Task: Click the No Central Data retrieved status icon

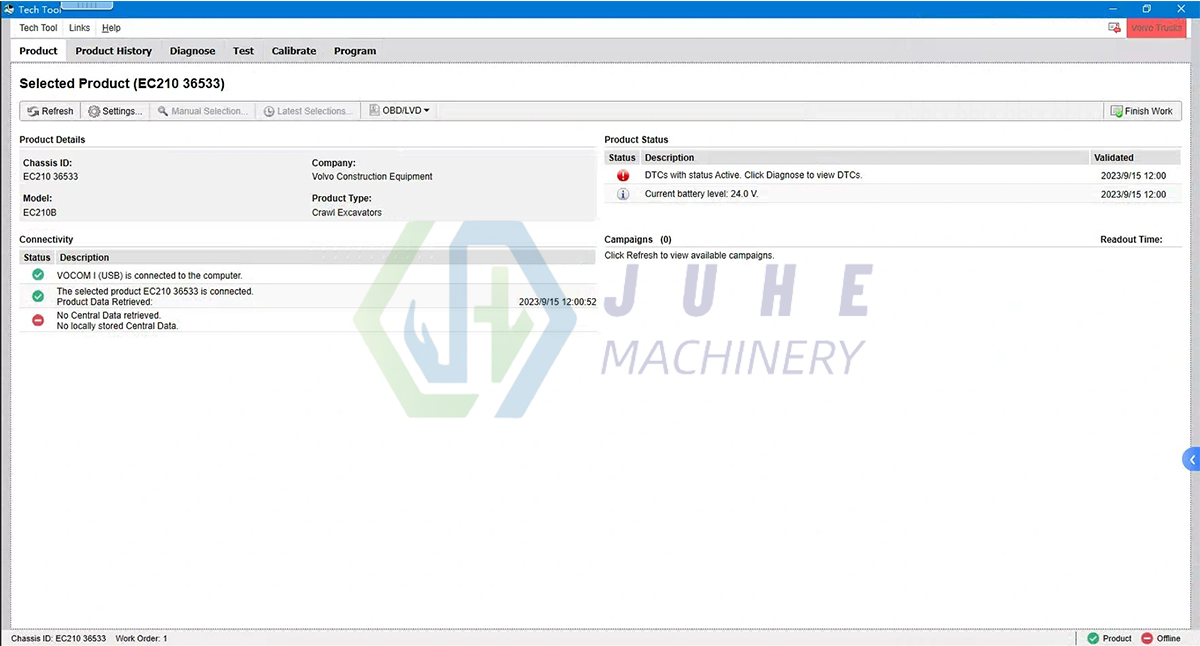Action: [x=37, y=319]
